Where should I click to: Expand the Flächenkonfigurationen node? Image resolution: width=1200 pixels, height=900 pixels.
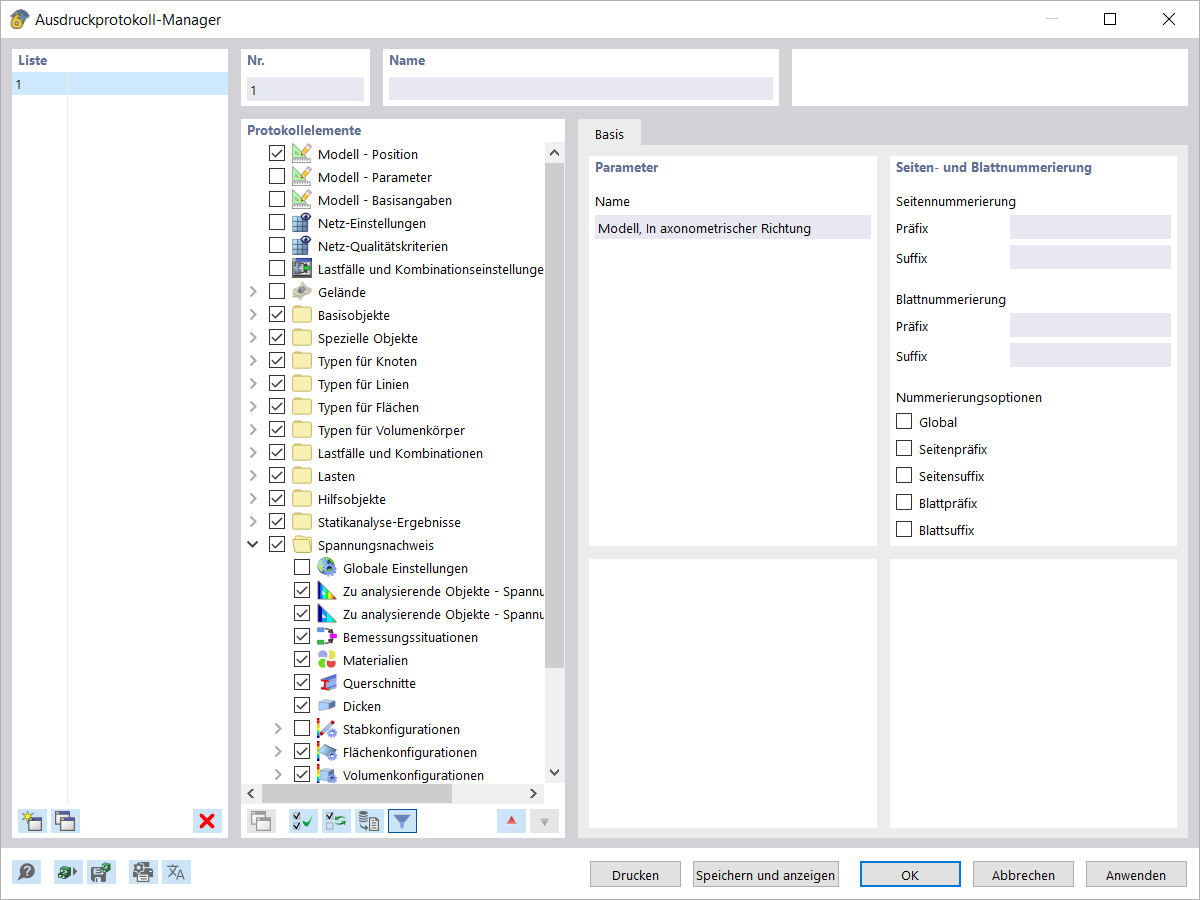tap(278, 752)
